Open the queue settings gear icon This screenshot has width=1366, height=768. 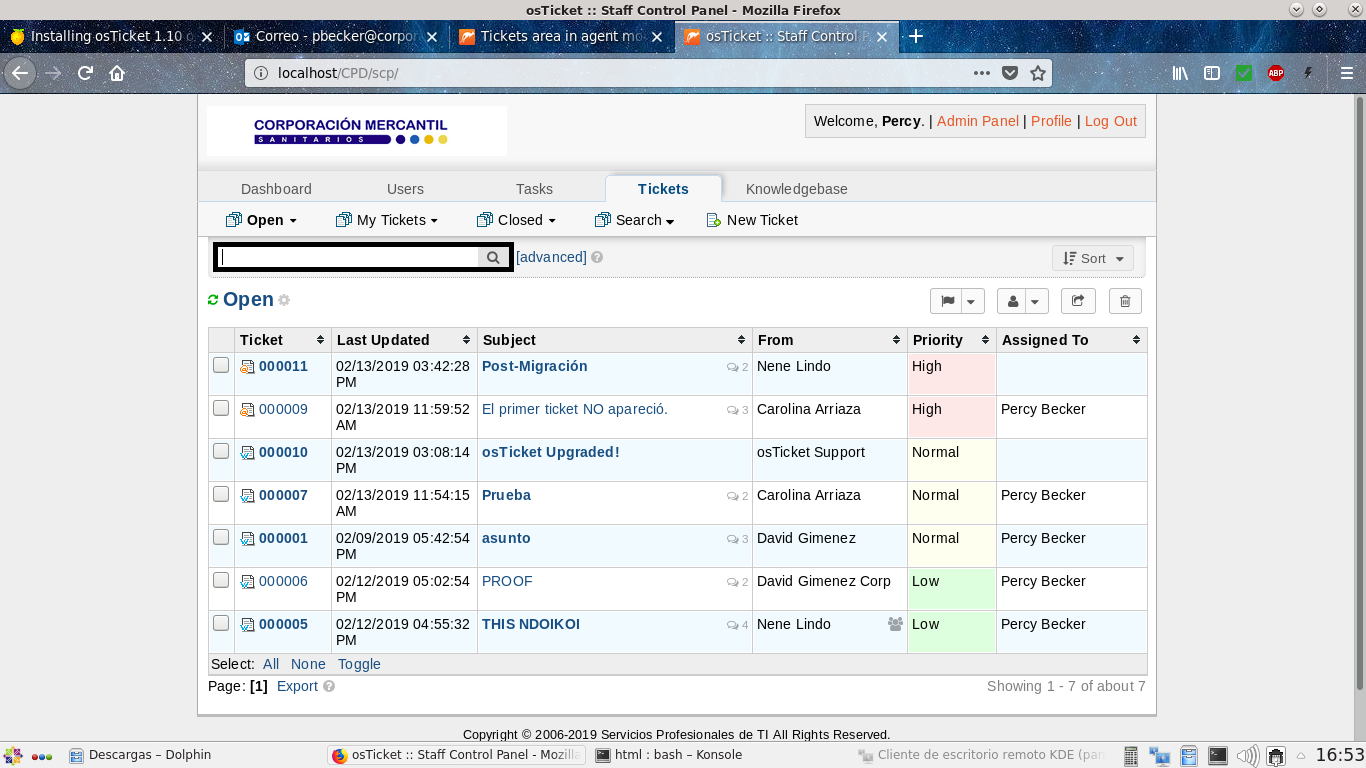pos(284,300)
